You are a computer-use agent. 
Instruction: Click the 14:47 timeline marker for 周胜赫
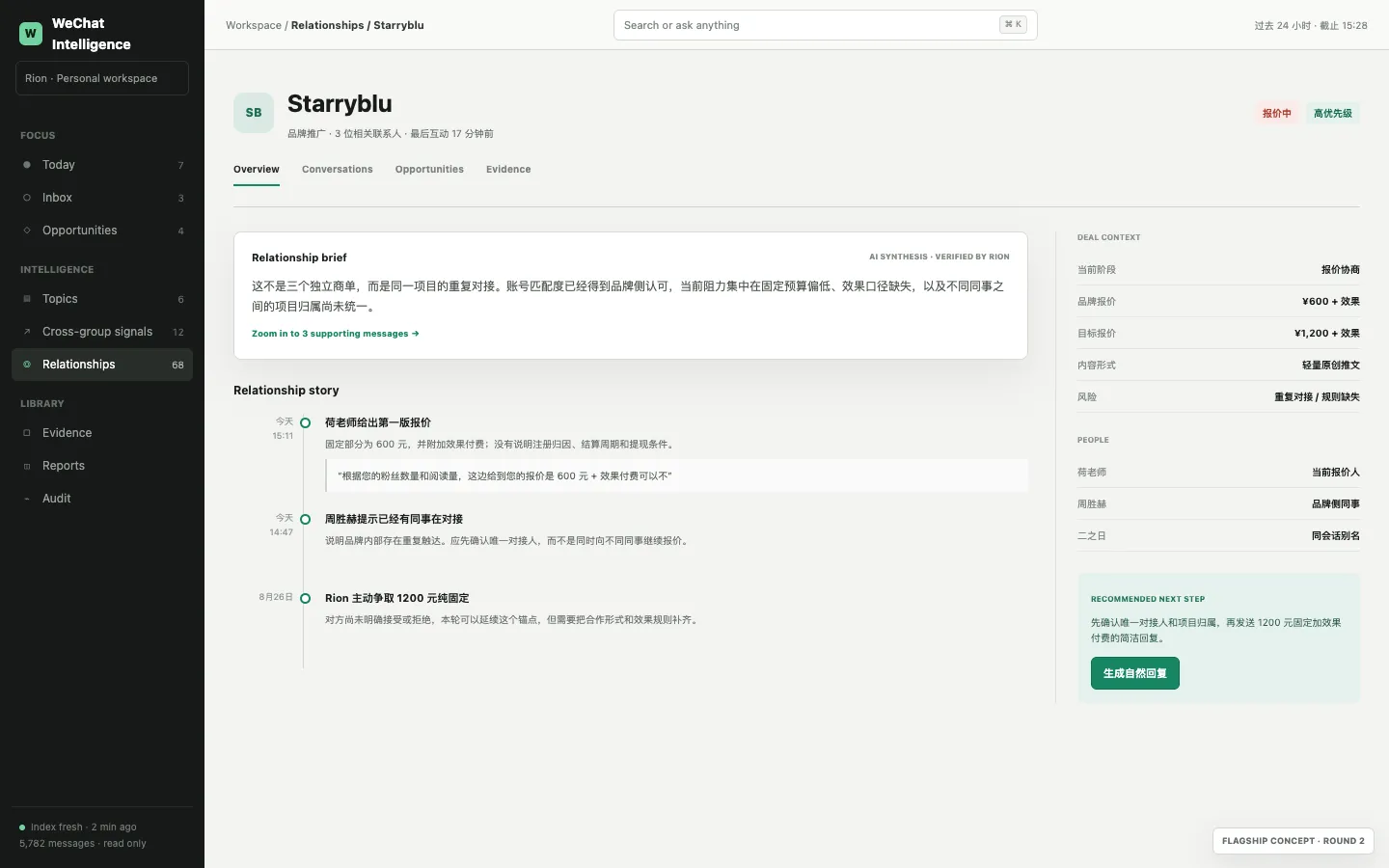305,519
